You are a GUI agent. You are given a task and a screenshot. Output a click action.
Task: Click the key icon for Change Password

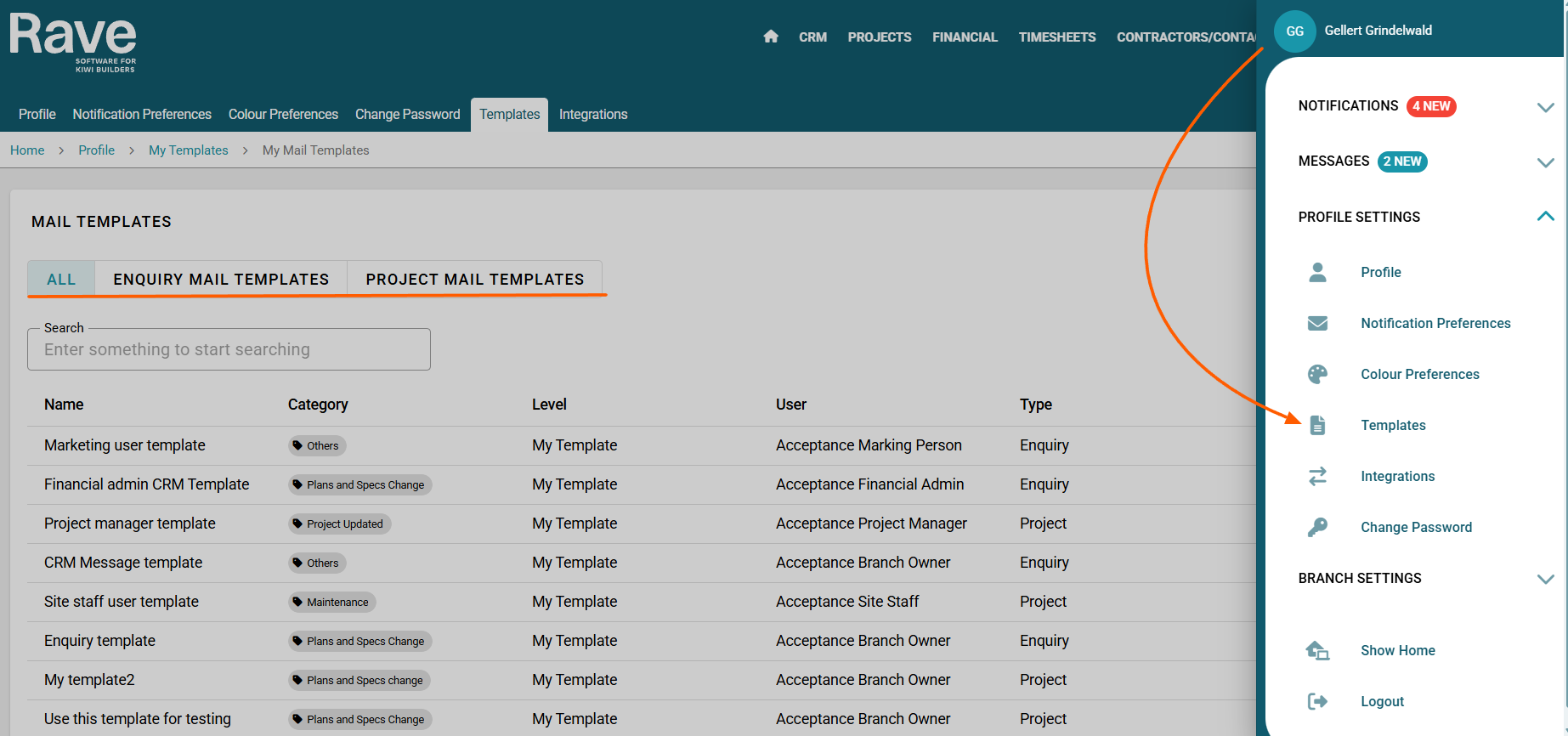(1317, 527)
